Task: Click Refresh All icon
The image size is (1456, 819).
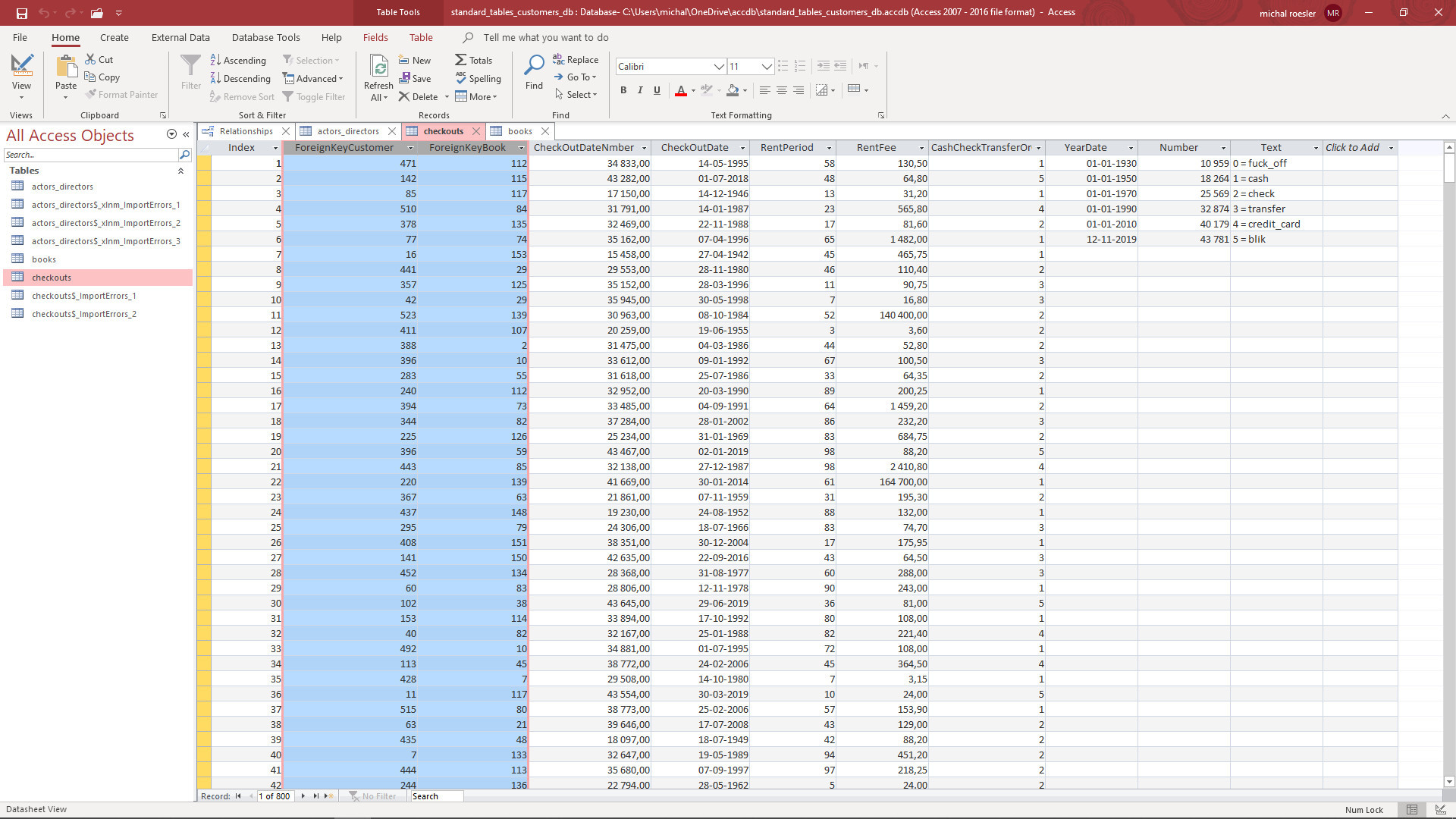Action: (x=379, y=67)
